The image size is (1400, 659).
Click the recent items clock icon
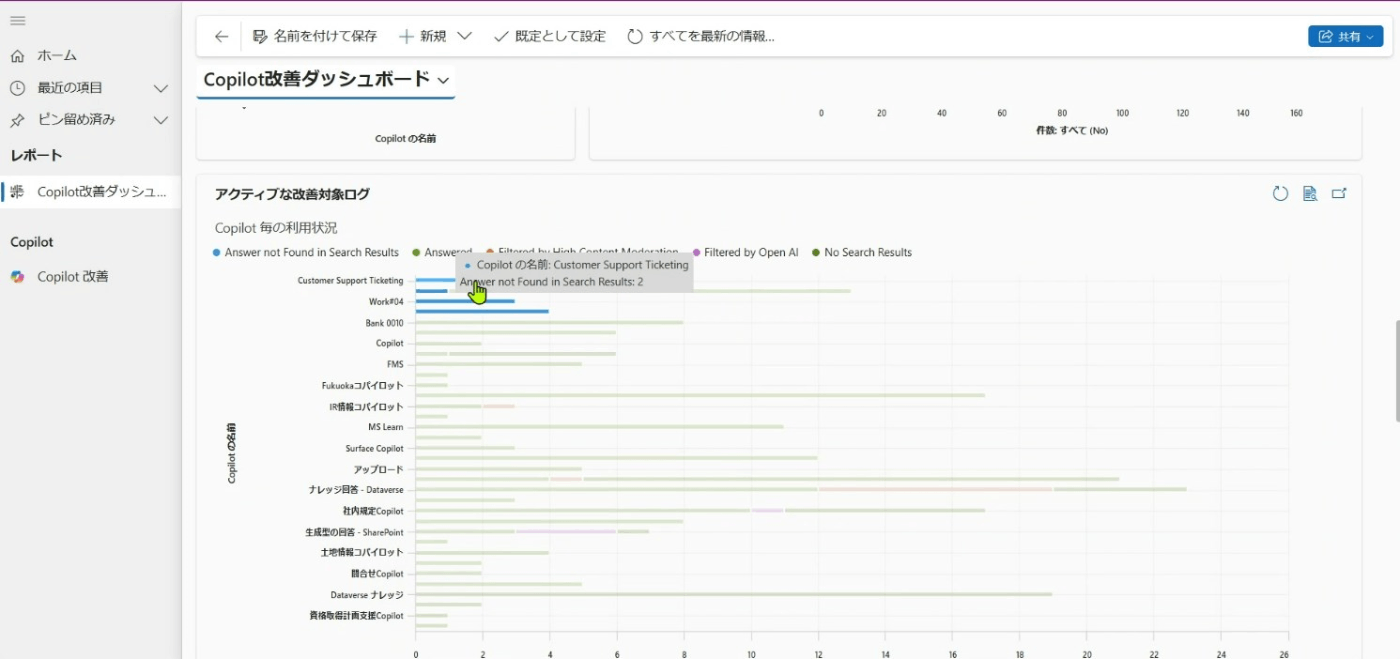coord(17,88)
